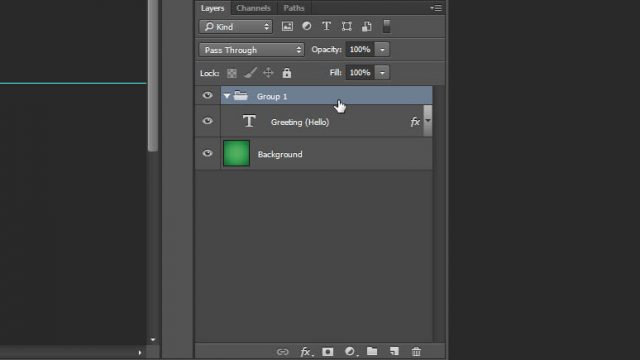Filter for adjustment layers icon
640x360 pixels.
coord(307,27)
